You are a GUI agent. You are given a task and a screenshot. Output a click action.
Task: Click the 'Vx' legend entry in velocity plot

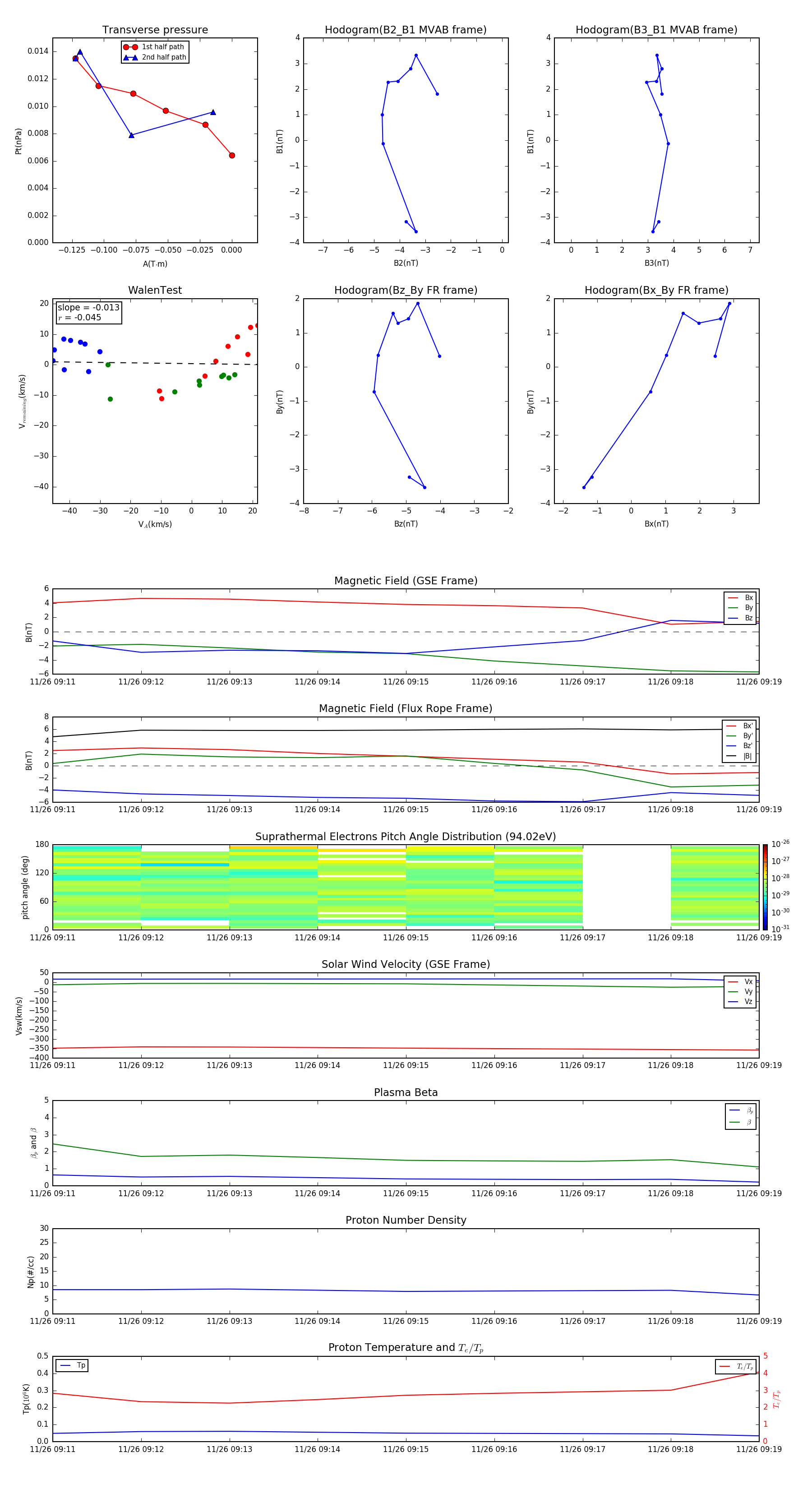pos(740,981)
